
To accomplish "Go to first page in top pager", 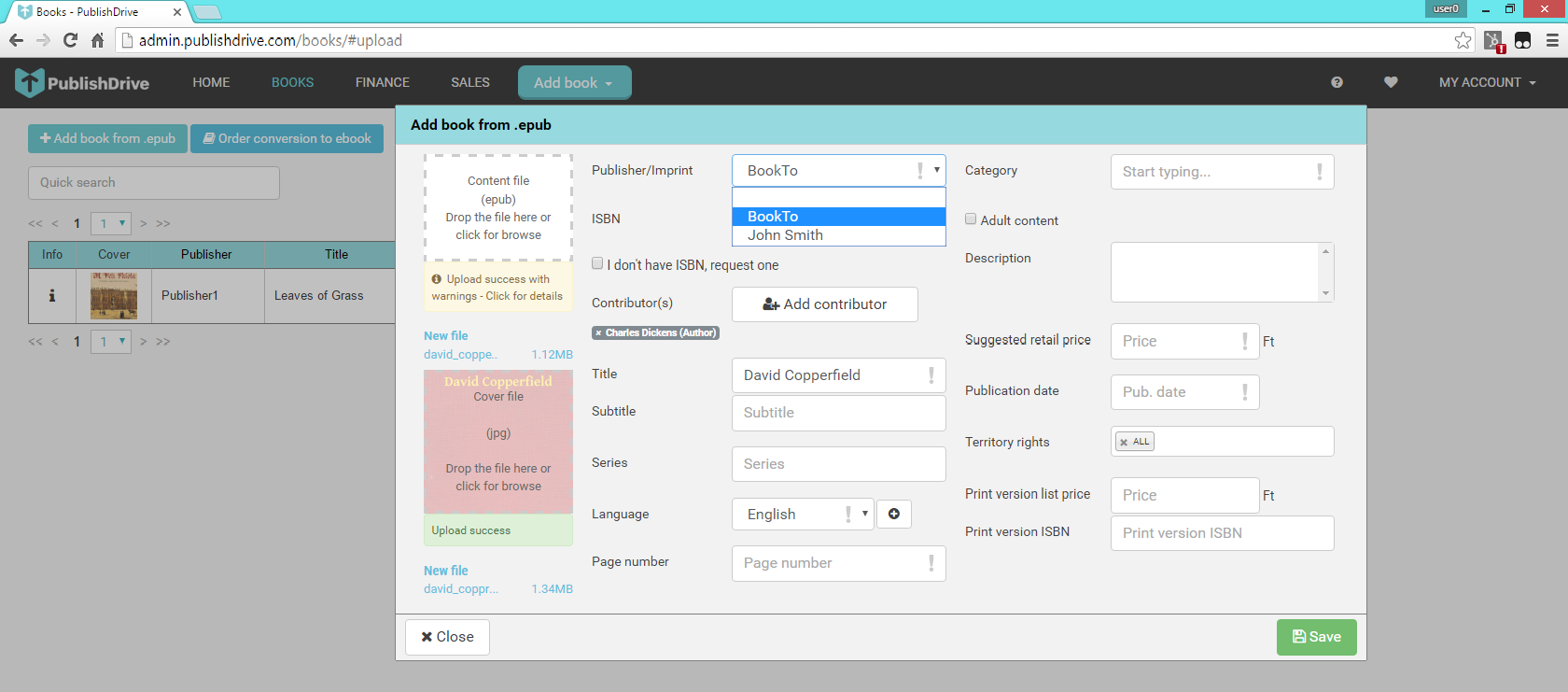I will [35, 223].
